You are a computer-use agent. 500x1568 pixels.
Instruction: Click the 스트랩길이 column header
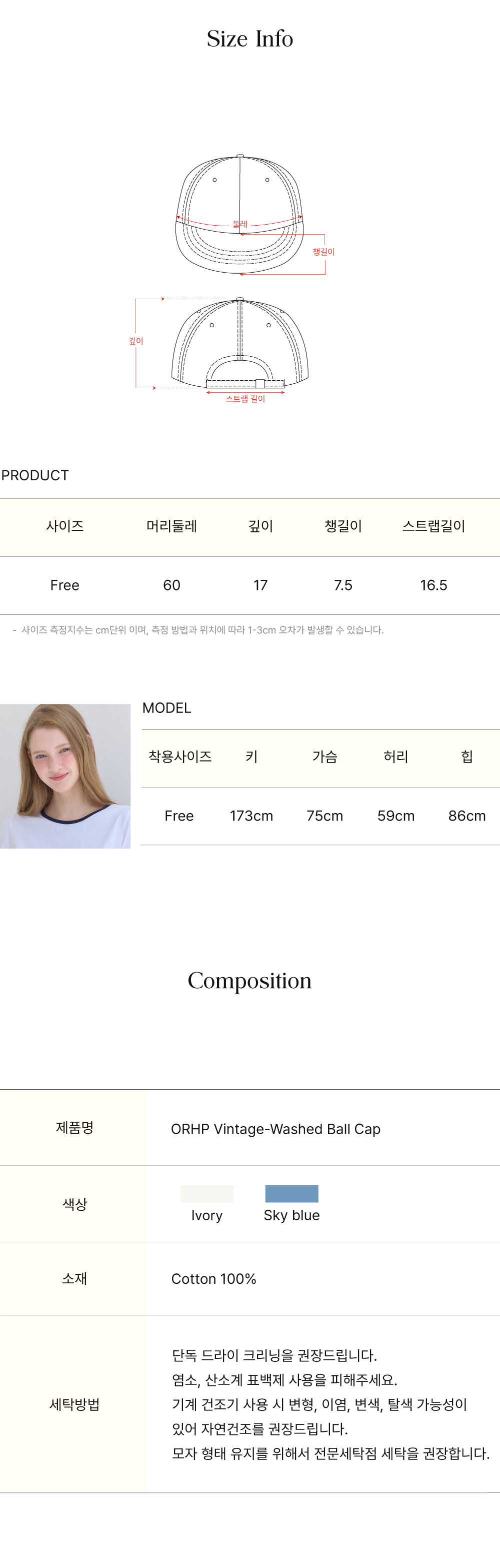433,526
